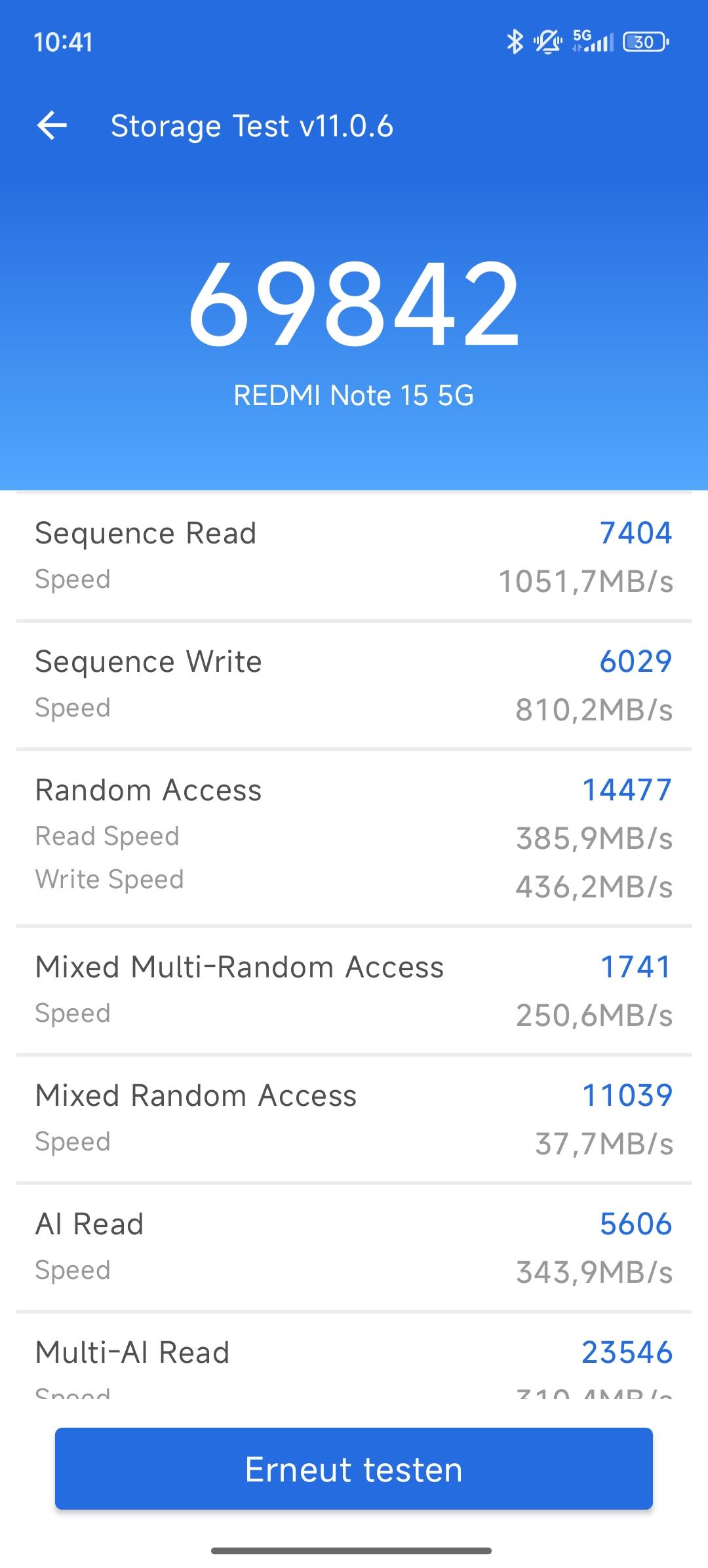708x1568 pixels.
Task: Tap the Random Access score 14477
Action: [x=627, y=790]
